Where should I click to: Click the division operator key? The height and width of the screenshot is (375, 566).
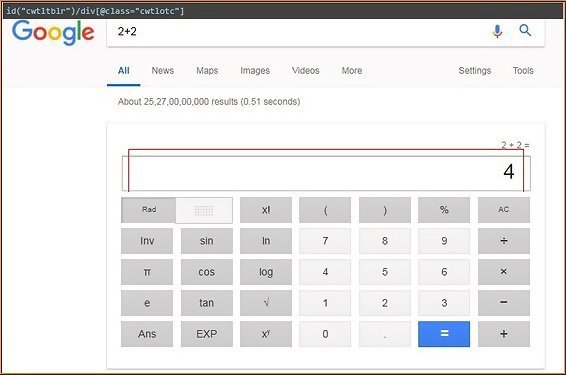pos(504,241)
